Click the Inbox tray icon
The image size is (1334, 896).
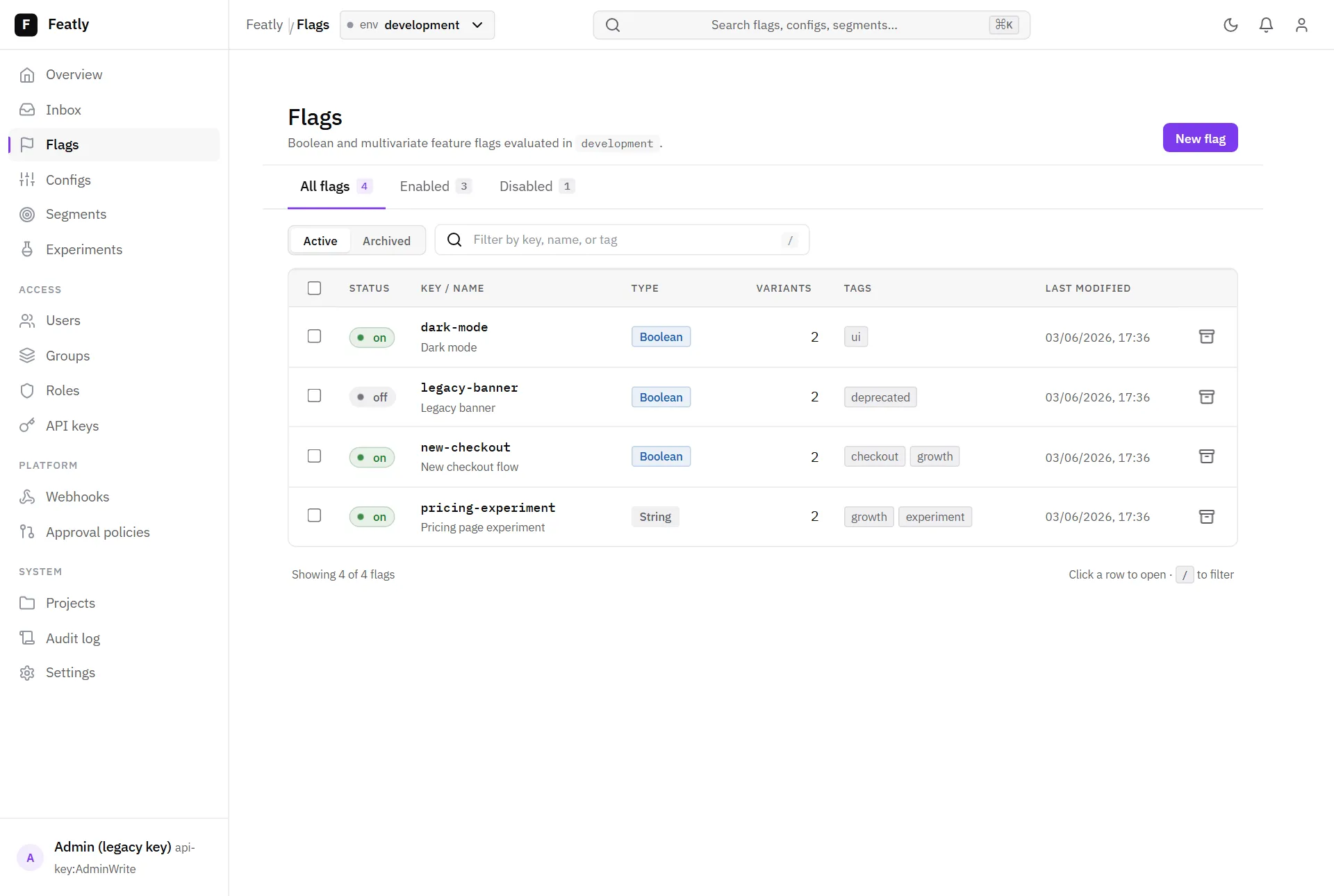pos(27,110)
